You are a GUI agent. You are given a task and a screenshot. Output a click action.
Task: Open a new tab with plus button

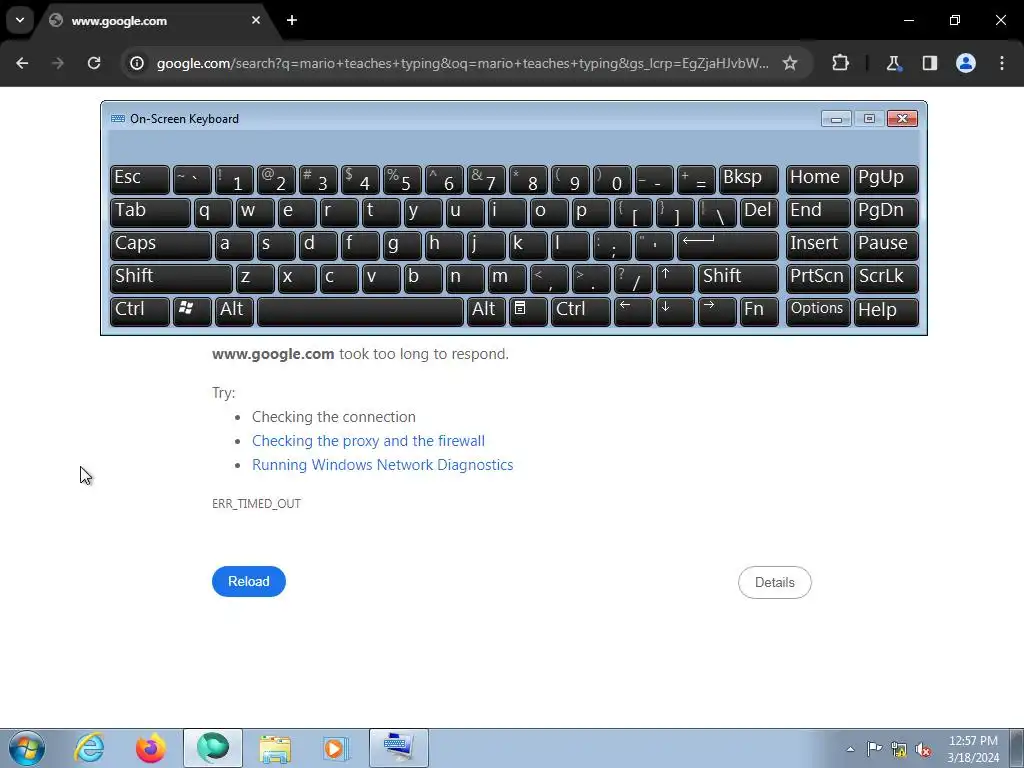(292, 20)
